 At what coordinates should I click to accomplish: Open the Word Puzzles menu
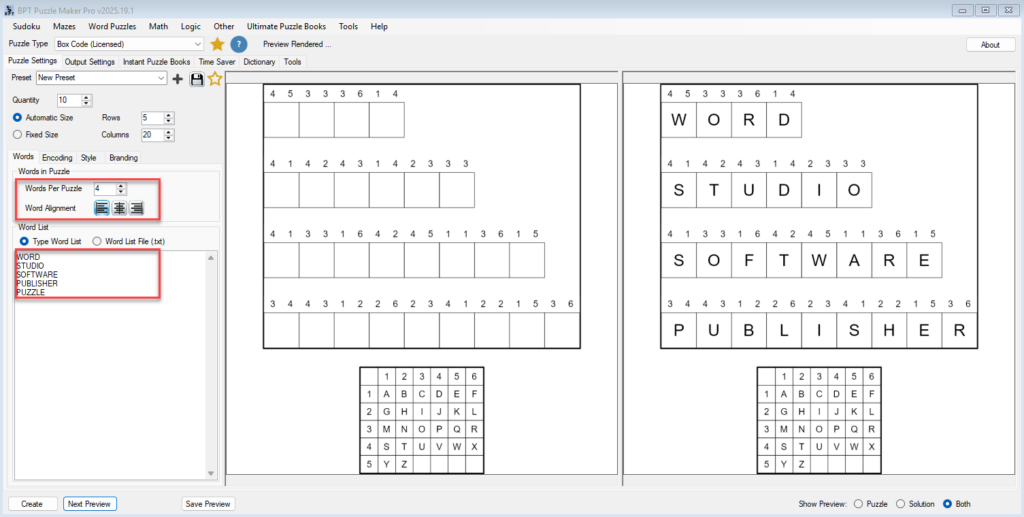111,26
